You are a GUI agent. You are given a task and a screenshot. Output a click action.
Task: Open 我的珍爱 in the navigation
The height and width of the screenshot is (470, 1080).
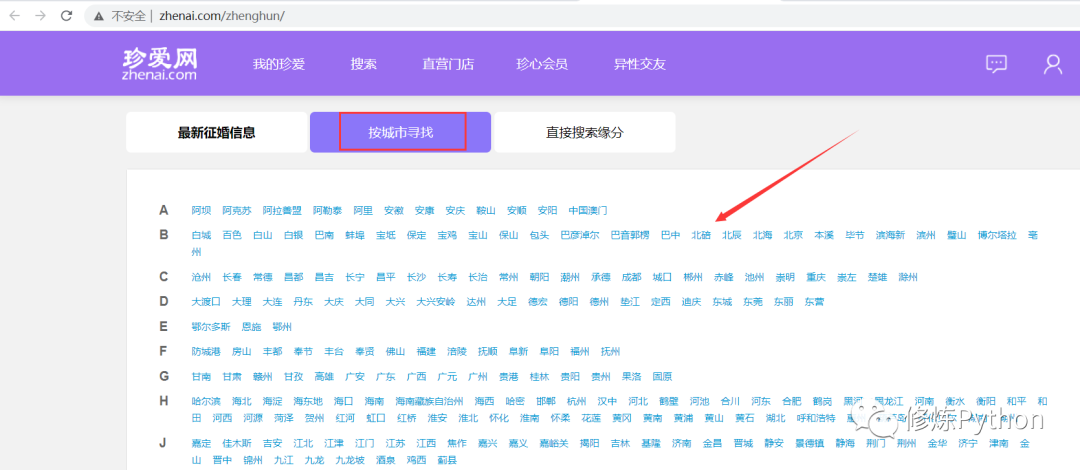pos(278,64)
